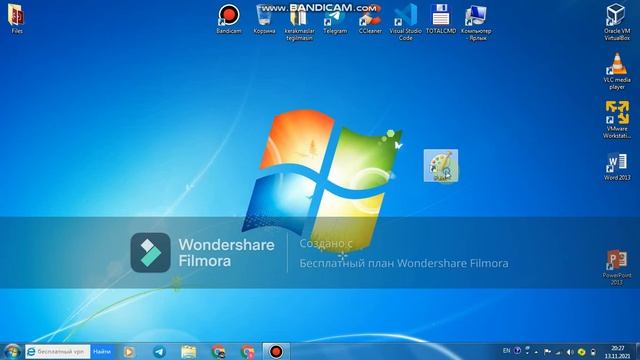
Task: Select the Bandicam desktop shortcut
Action: pos(229,19)
